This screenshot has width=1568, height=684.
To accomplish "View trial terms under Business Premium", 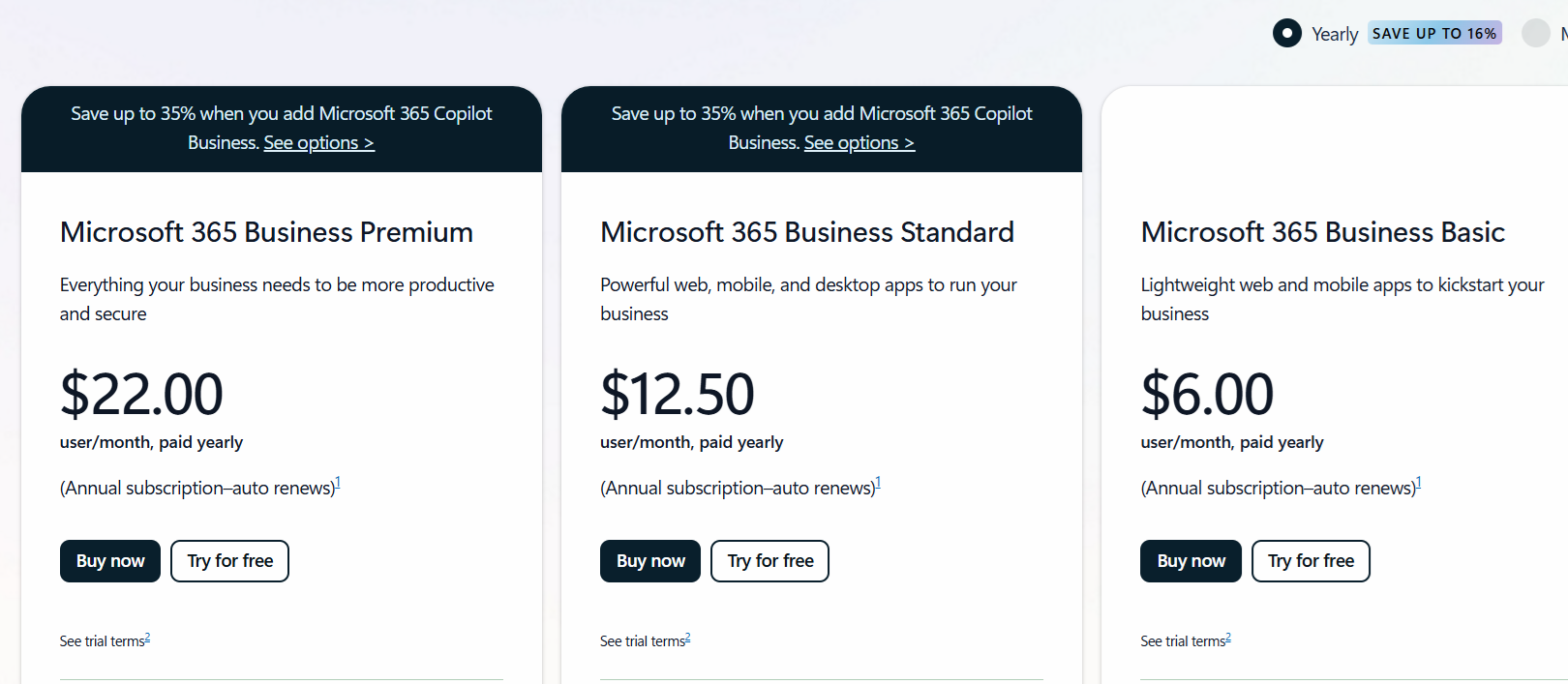I will [x=104, y=641].
